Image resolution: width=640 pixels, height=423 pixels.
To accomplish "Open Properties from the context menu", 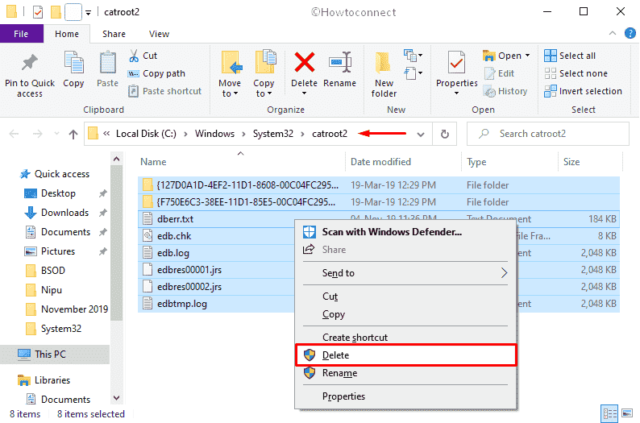I will point(406,396).
